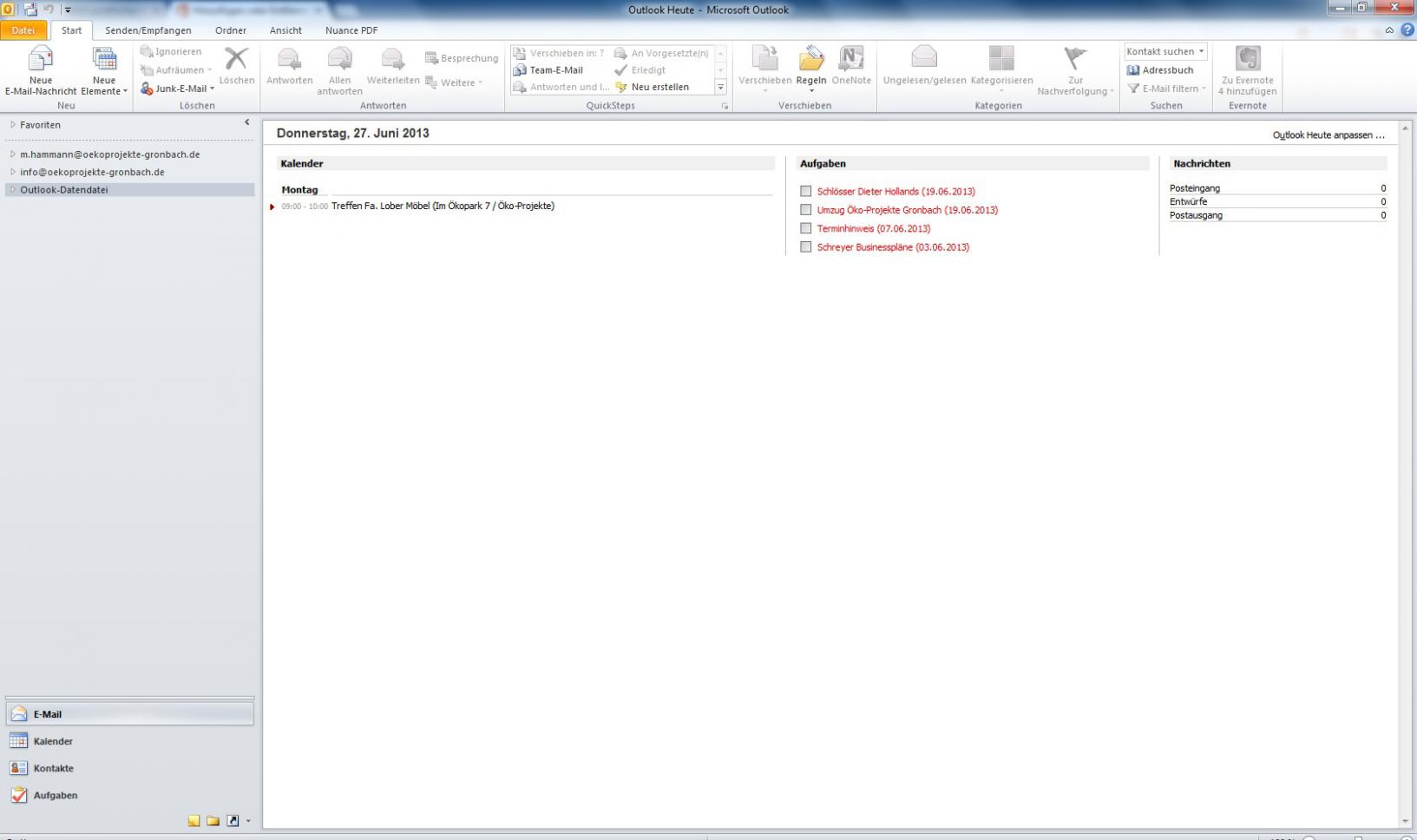Image resolution: width=1417 pixels, height=840 pixels.
Task: Select the E-Mail navigation button
Action: pyautogui.click(x=129, y=714)
